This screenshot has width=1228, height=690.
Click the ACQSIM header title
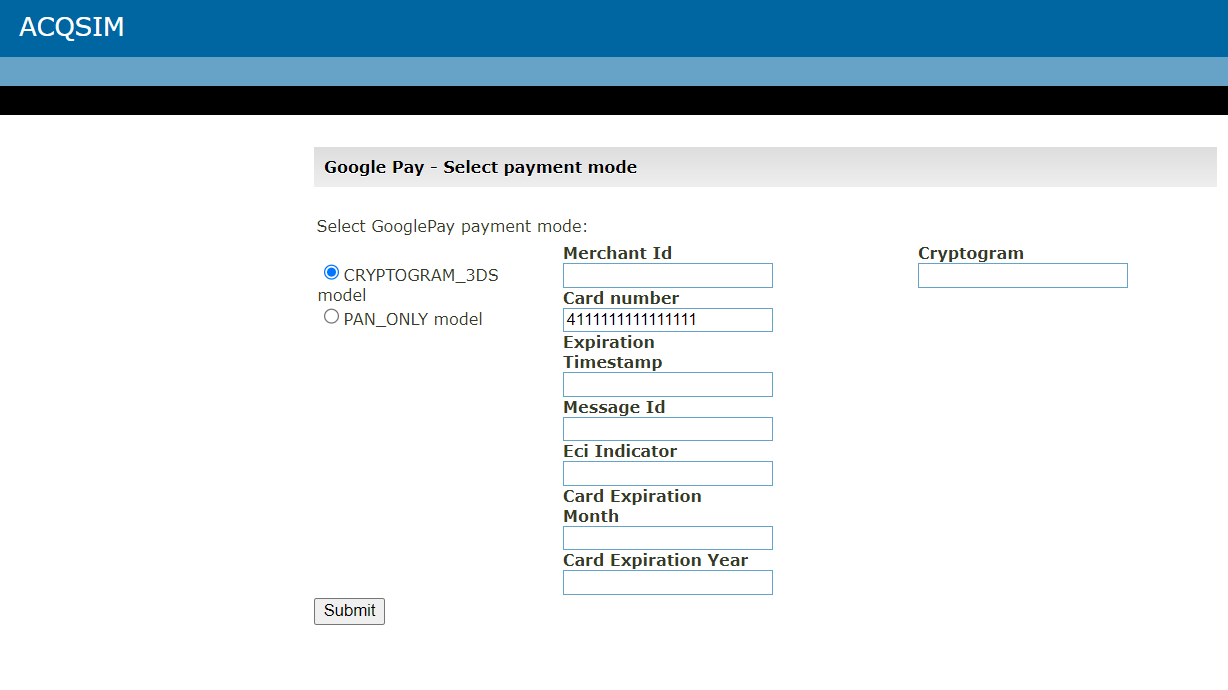click(x=72, y=28)
